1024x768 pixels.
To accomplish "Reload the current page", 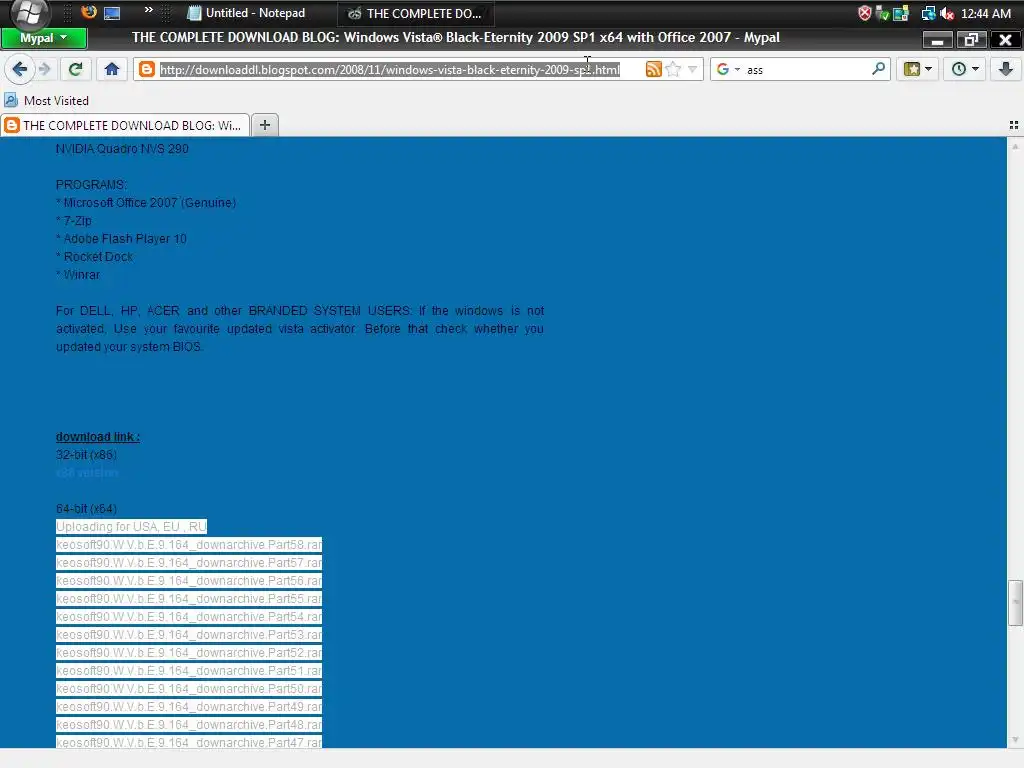I will click(x=76, y=69).
